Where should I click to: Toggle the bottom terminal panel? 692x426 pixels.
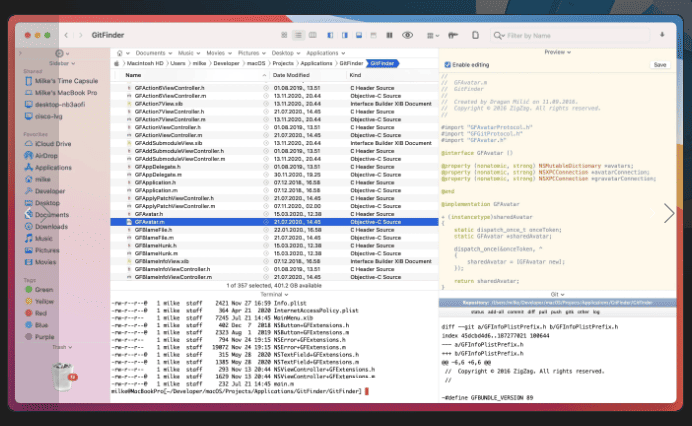(359, 35)
